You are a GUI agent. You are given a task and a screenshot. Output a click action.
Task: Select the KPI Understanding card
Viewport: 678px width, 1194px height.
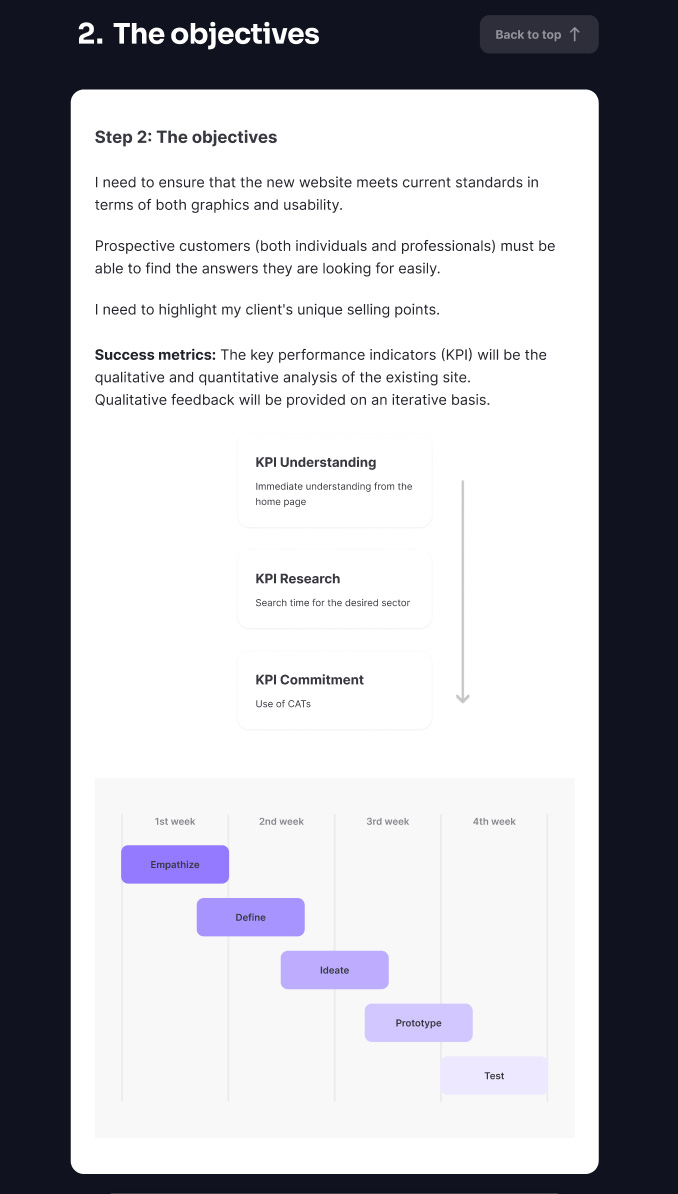[x=334, y=481]
